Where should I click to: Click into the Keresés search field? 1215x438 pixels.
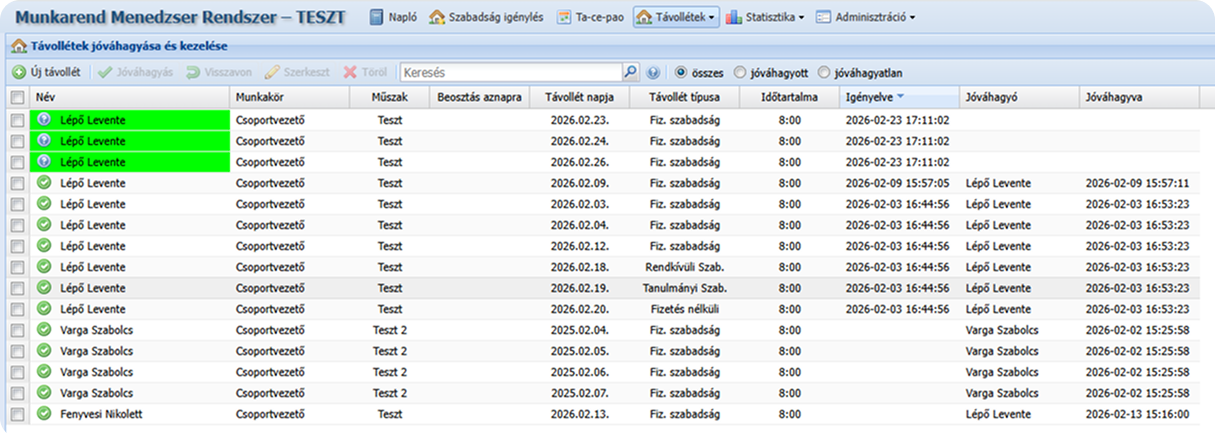[x=510, y=73]
